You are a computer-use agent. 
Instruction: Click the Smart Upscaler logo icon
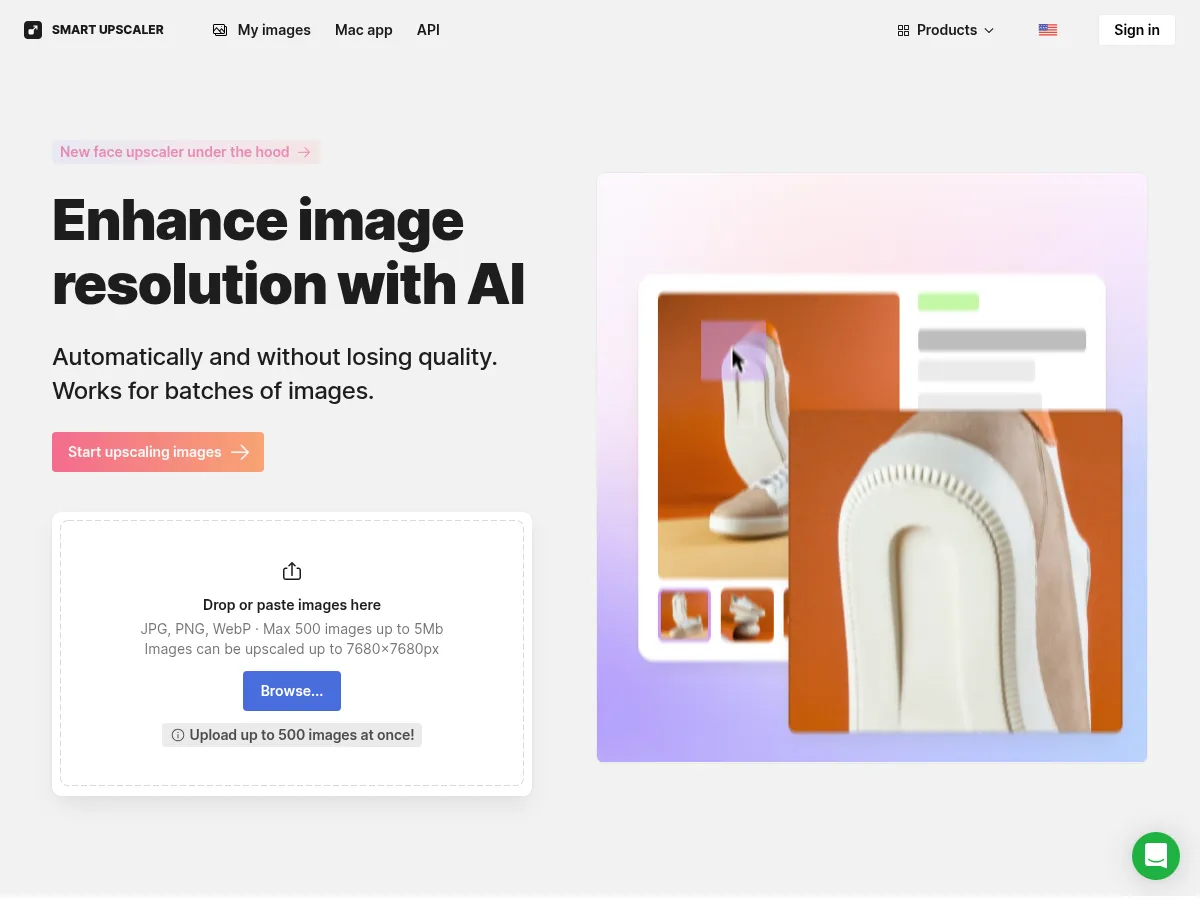33,30
